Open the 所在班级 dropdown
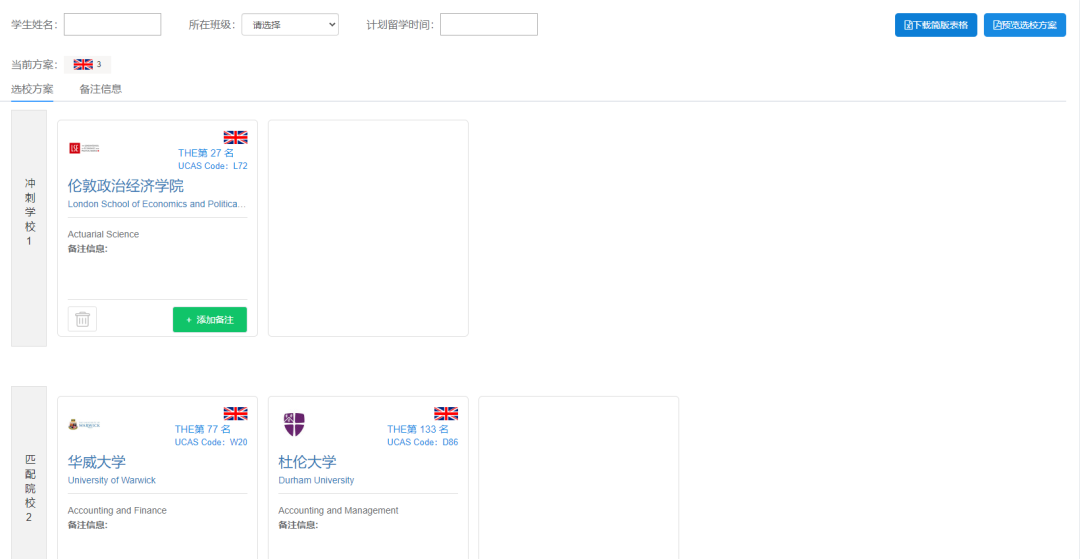This screenshot has width=1080, height=559. pos(290,25)
